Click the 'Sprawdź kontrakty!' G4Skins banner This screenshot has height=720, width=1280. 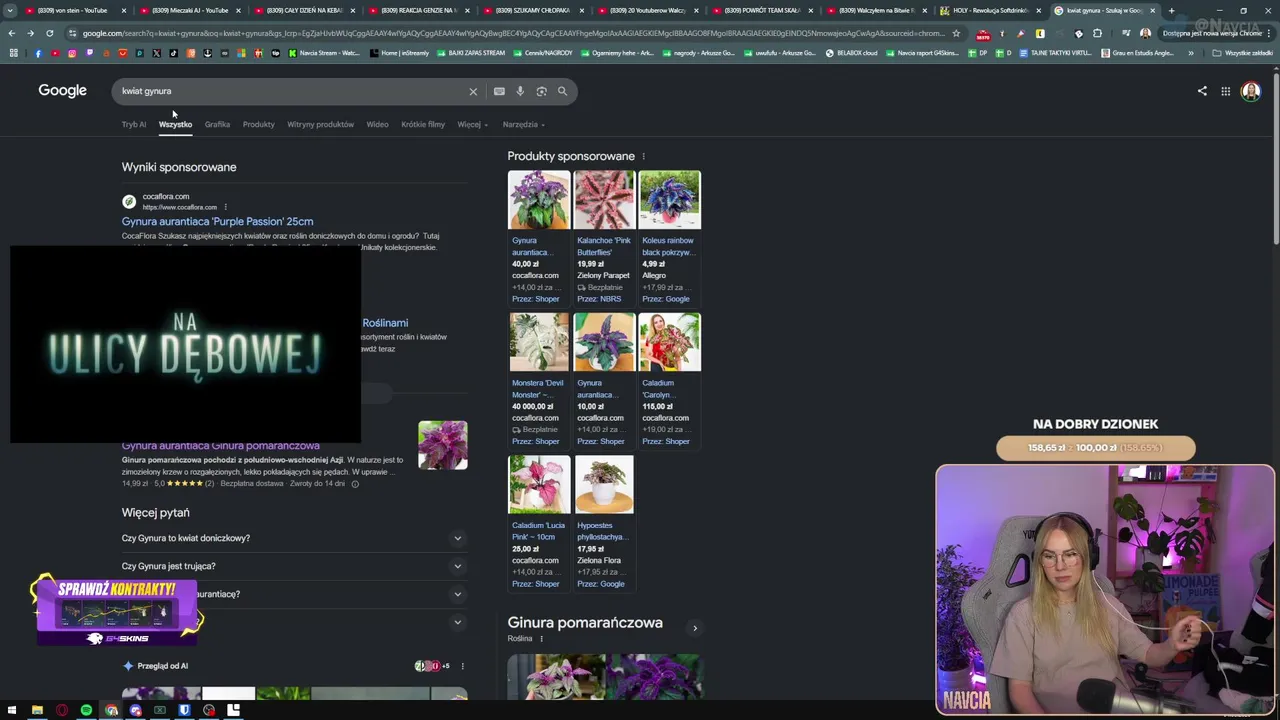pos(117,610)
